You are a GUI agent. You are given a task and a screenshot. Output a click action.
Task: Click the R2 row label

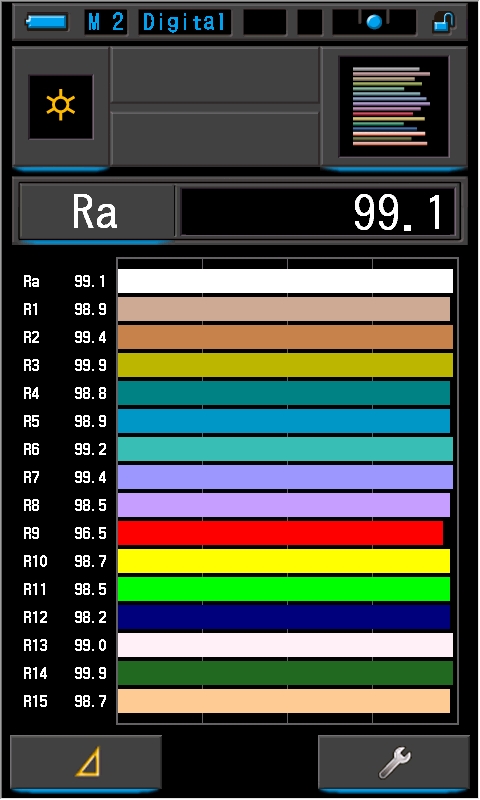point(31,337)
